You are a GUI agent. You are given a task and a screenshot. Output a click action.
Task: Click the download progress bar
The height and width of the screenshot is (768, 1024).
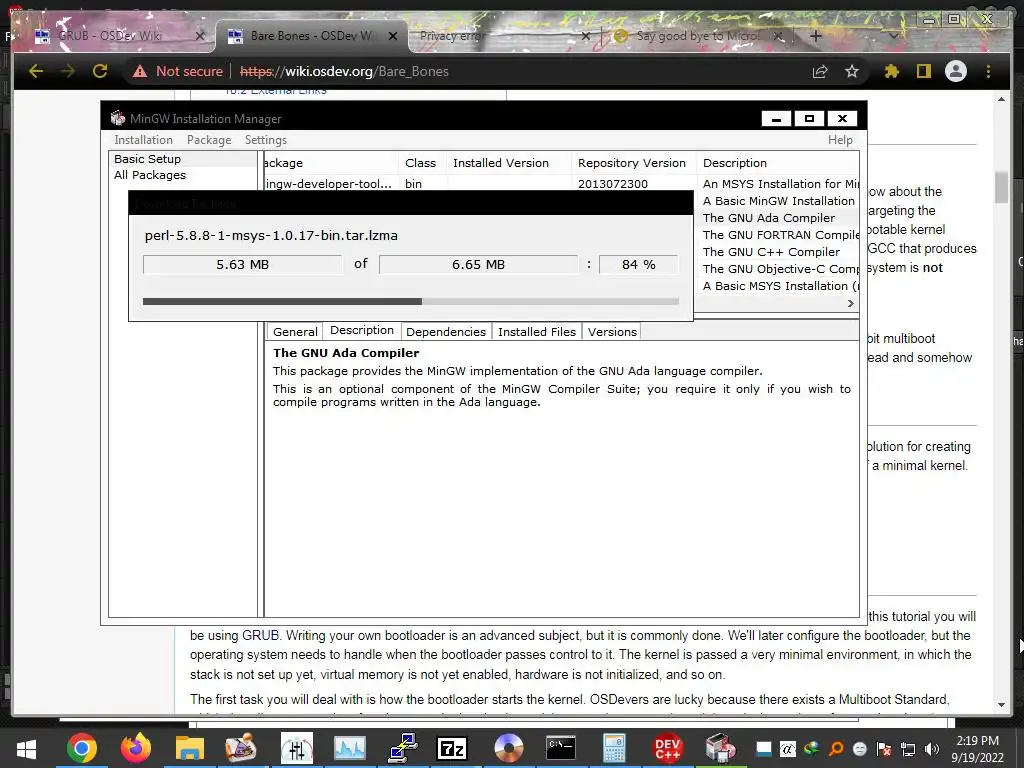(411, 301)
